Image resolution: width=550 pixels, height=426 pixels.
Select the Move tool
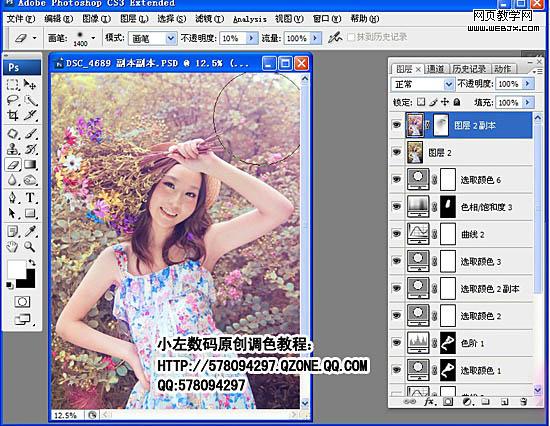coord(30,85)
